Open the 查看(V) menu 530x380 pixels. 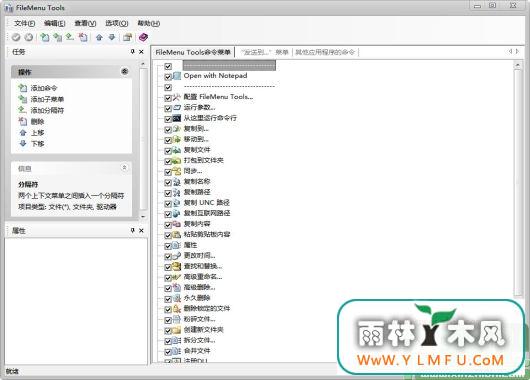85,23
